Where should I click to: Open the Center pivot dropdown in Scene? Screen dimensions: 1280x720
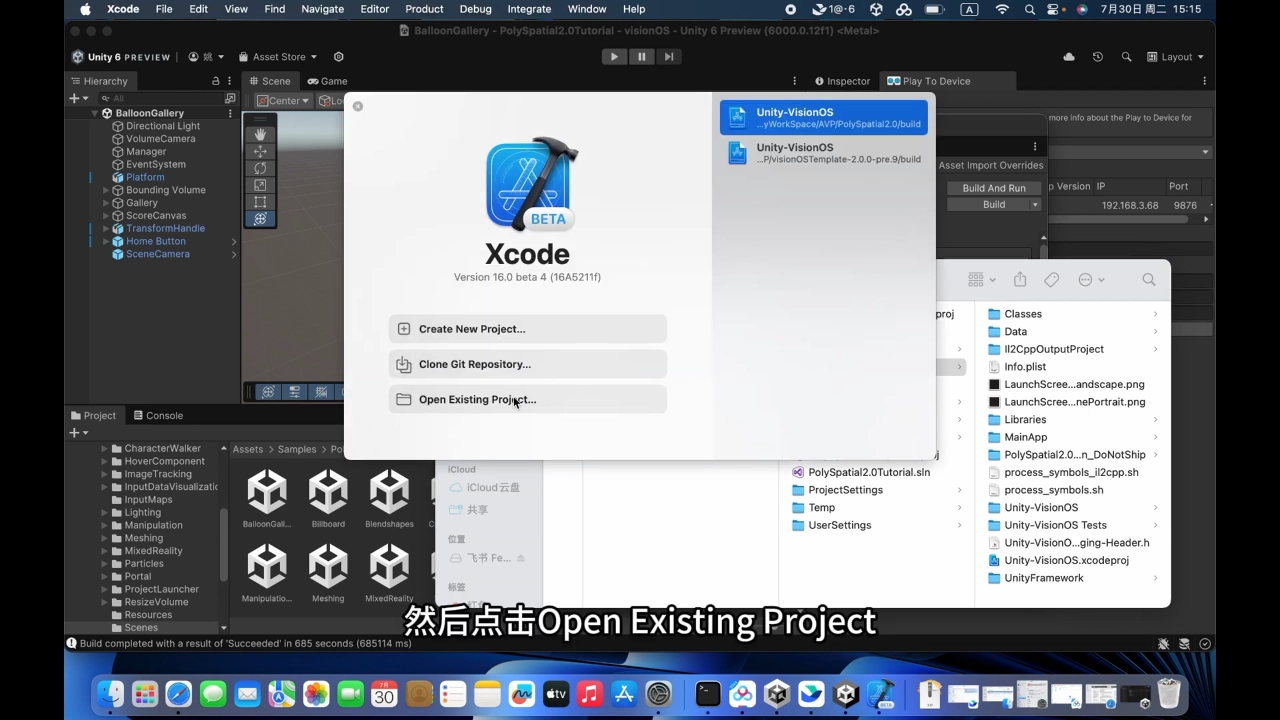pos(283,101)
